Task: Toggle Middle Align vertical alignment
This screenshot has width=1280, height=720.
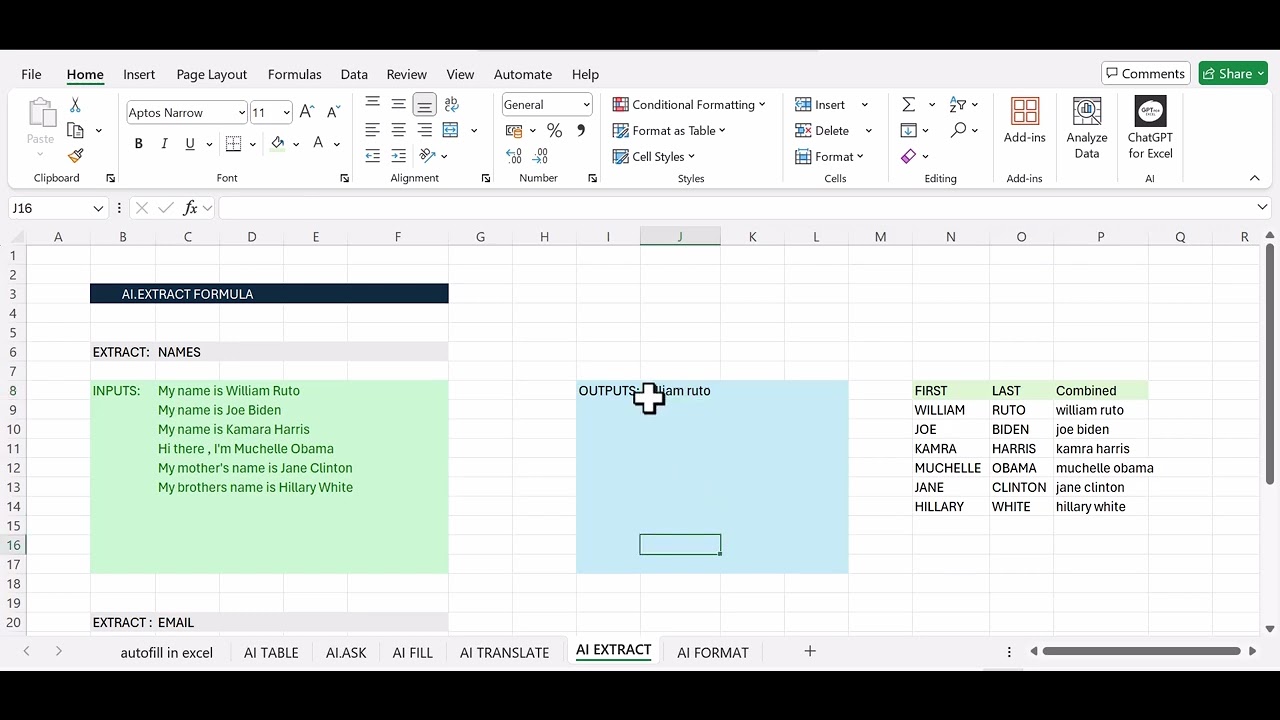Action: tap(399, 104)
